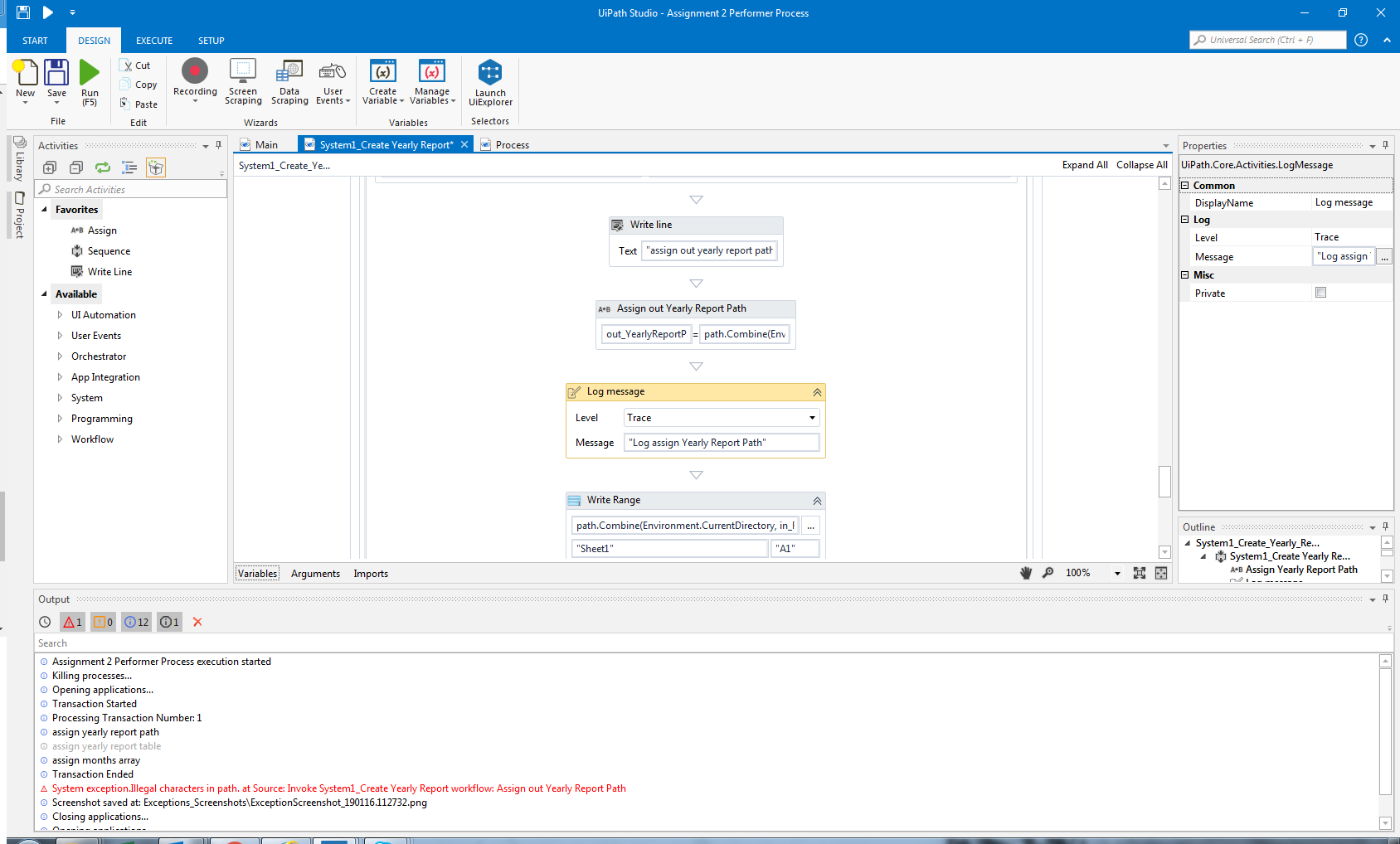Image resolution: width=1400 pixels, height=844 pixels.
Task: Click the Arguments panel button
Action: click(315, 573)
